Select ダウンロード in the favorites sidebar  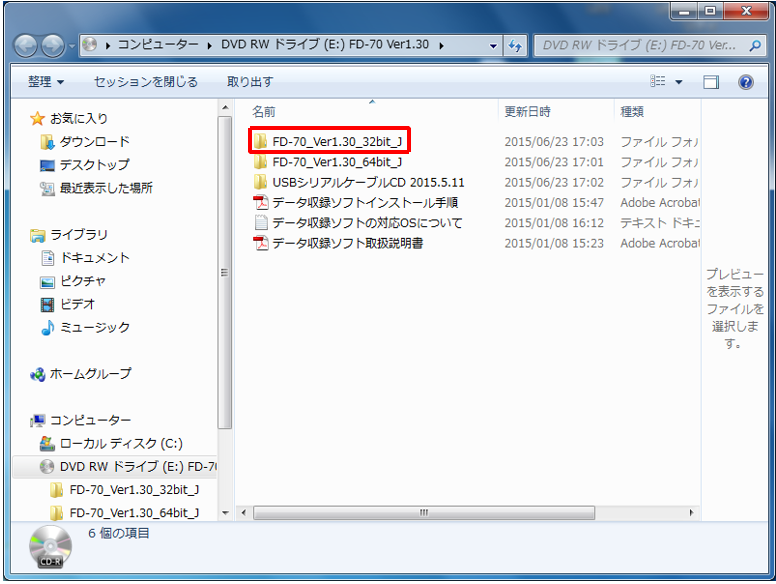(94, 142)
